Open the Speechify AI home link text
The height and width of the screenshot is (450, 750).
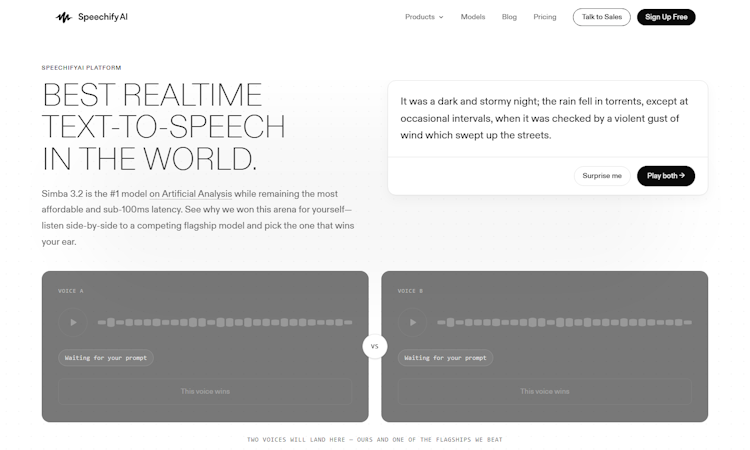(x=103, y=17)
